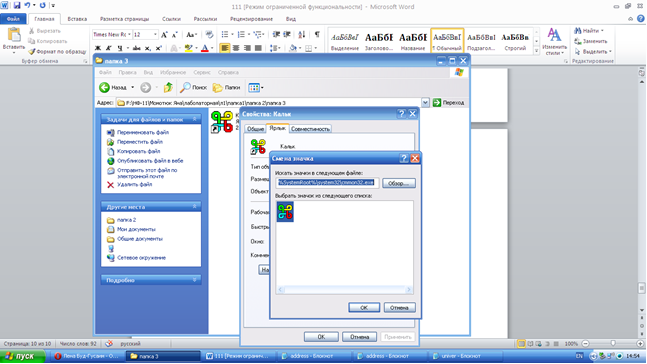The width and height of the screenshot is (647, 364).
Task: Apply strikethrough formatting icon
Action: (137, 48)
